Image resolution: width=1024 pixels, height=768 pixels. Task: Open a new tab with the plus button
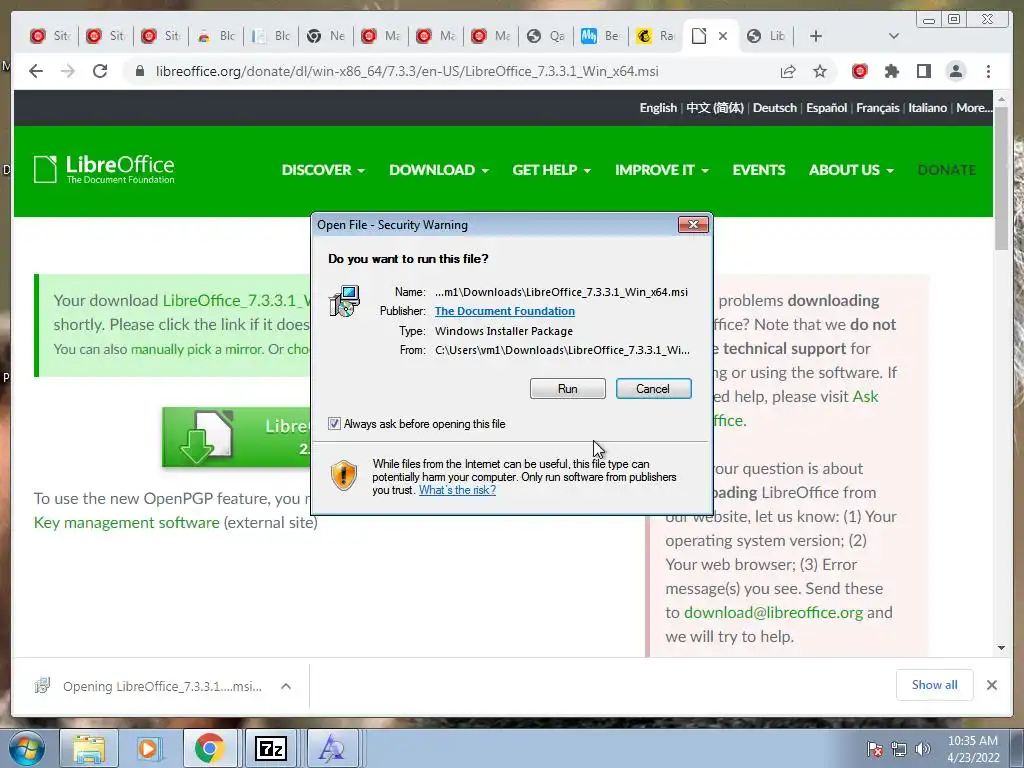(816, 36)
